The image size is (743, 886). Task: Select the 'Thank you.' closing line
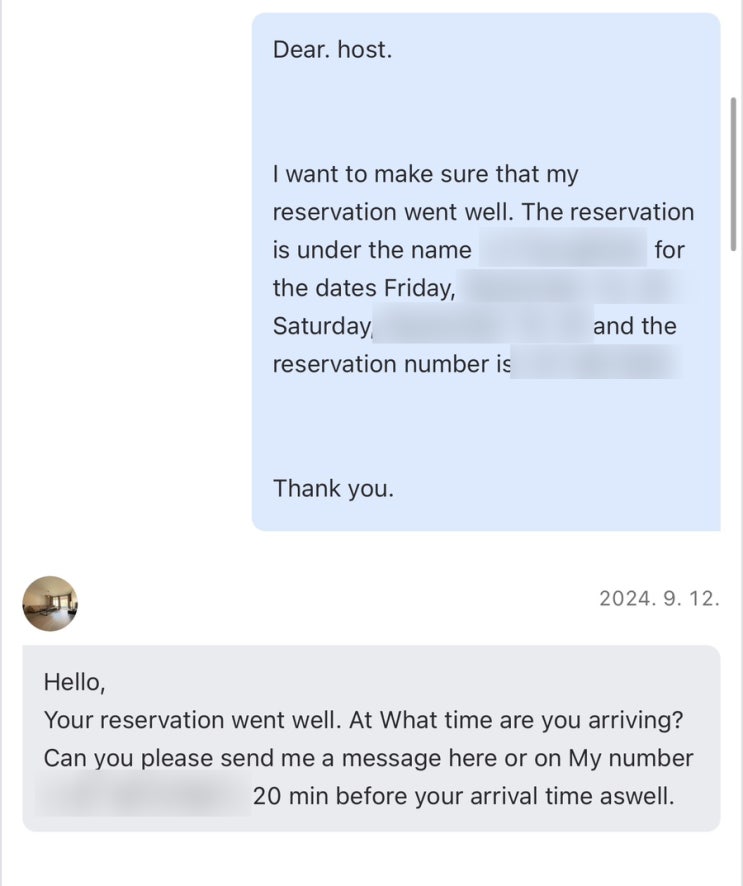click(333, 488)
